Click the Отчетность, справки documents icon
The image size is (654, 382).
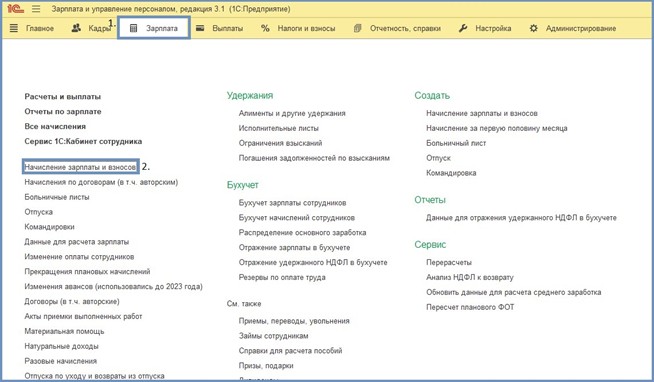[x=357, y=28]
